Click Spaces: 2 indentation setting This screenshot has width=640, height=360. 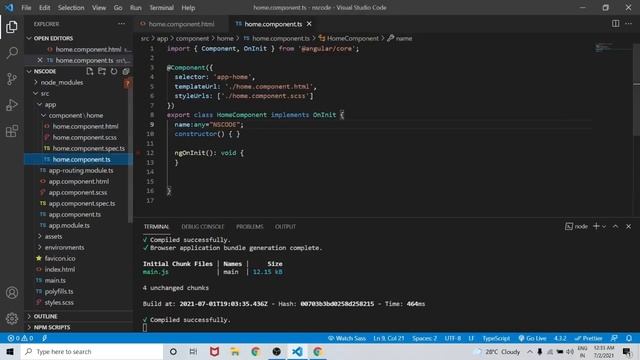tap(424, 338)
